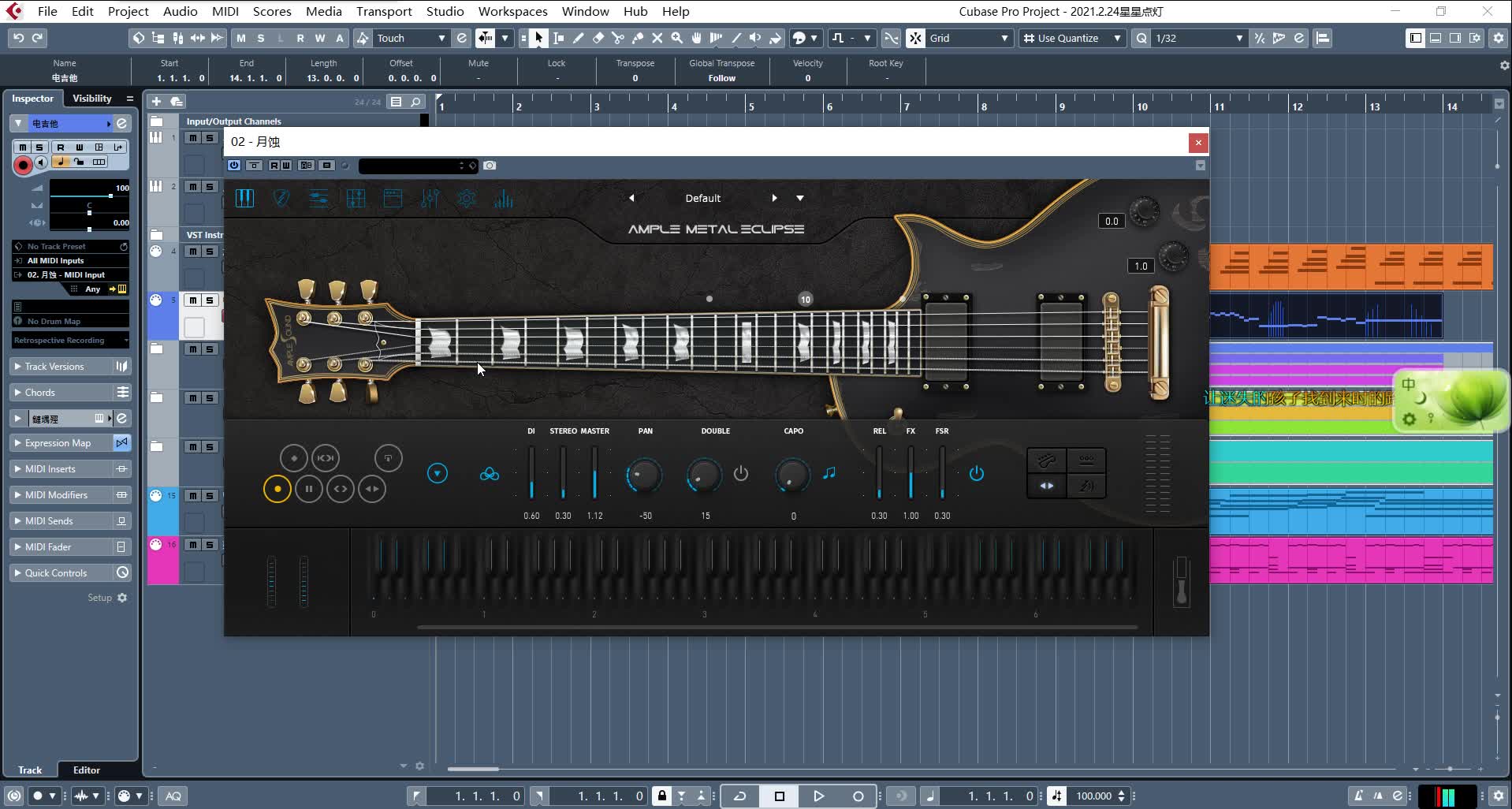Toggle global Mute M button in toolbar
1512x809 pixels.
241,38
